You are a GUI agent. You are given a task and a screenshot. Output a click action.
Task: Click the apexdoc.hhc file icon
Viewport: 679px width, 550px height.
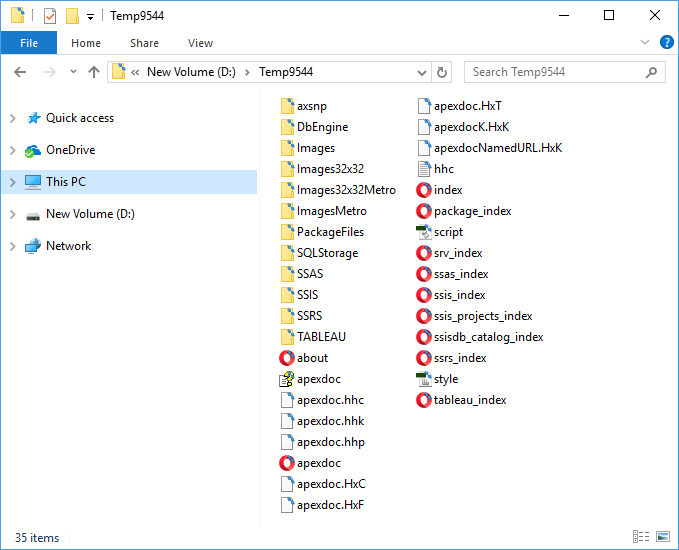tap(287, 400)
